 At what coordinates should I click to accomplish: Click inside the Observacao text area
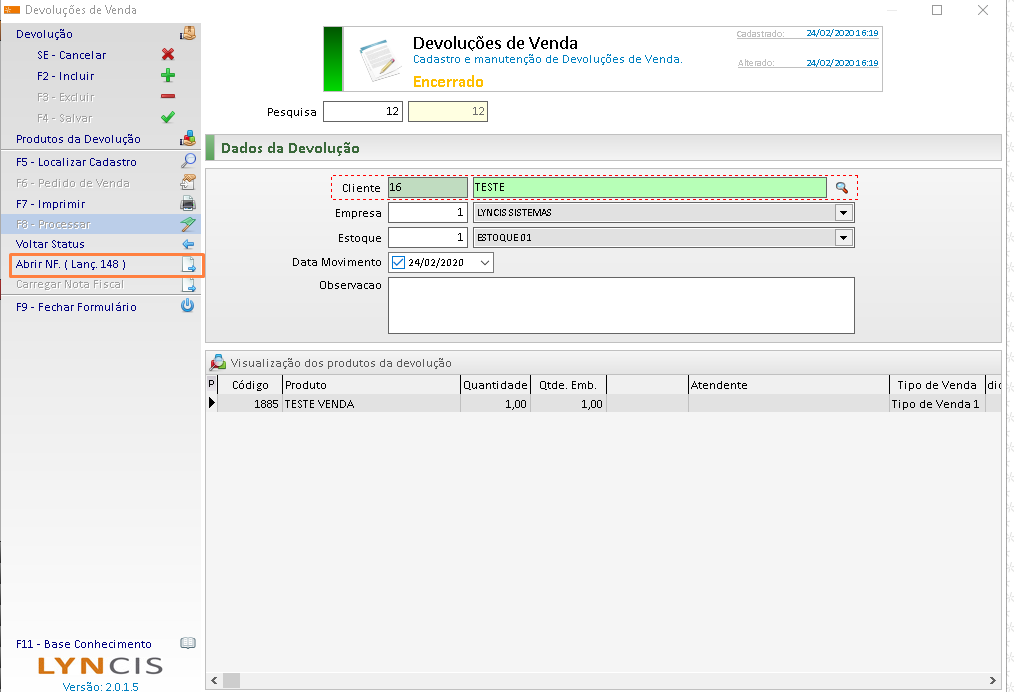(620, 305)
